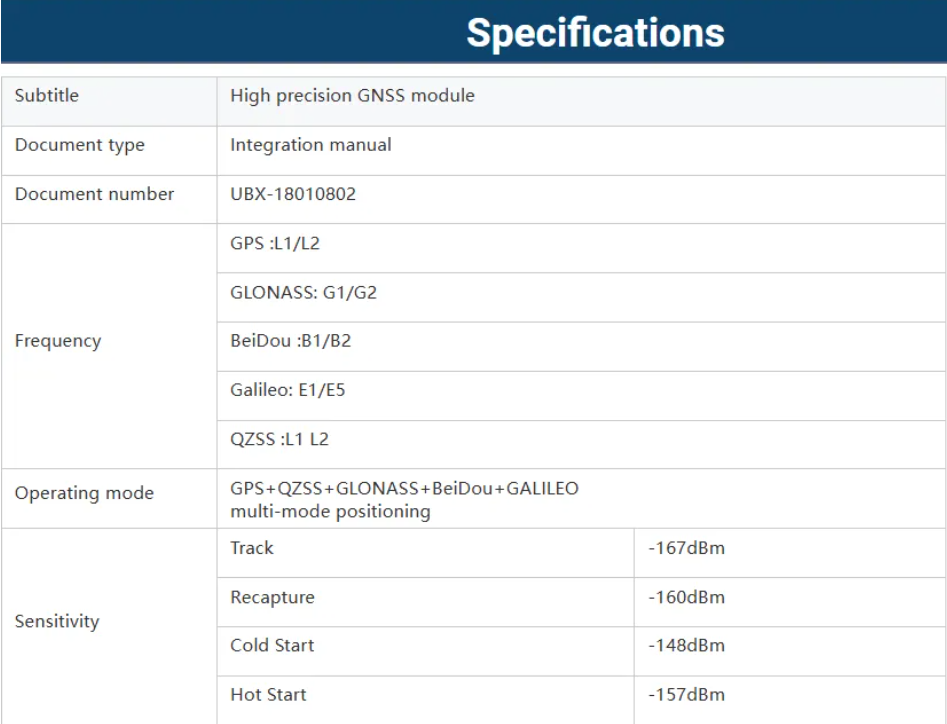Select the Subtitle row label

point(47,96)
